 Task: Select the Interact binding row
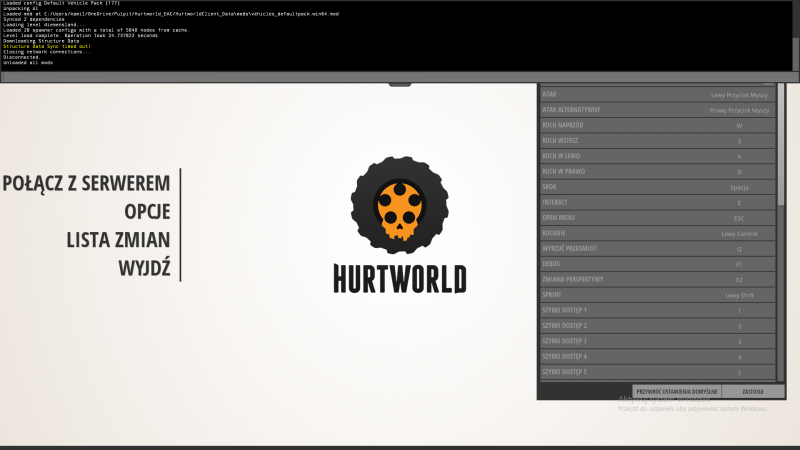click(x=658, y=202)
